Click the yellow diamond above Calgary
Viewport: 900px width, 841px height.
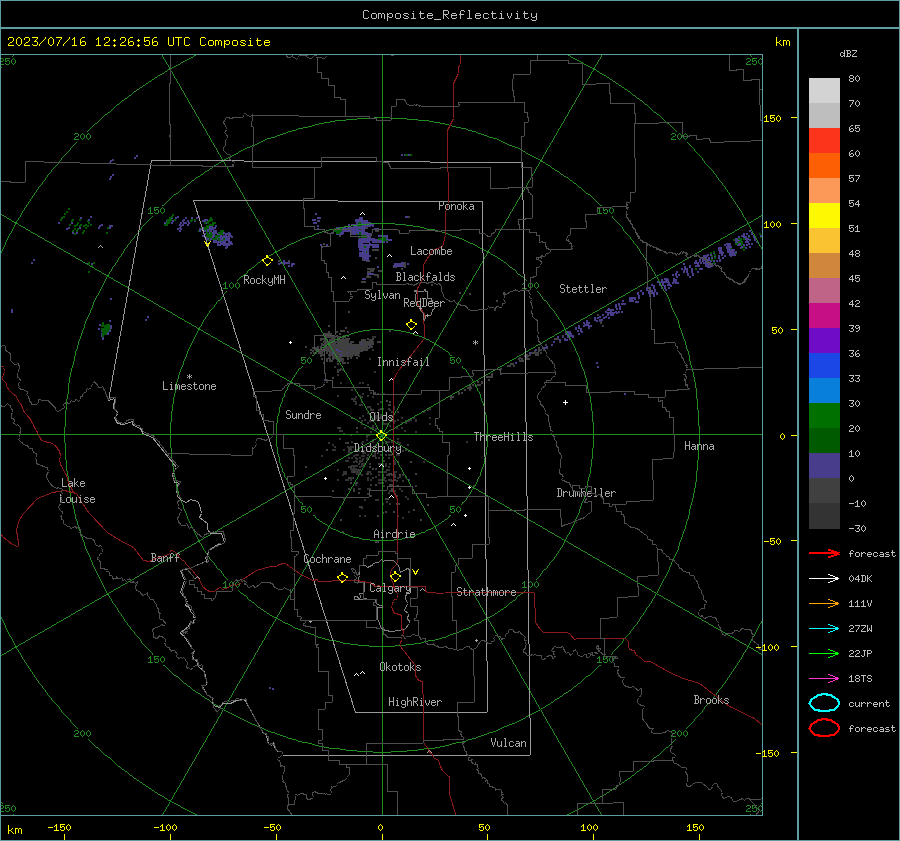[395, 576]
